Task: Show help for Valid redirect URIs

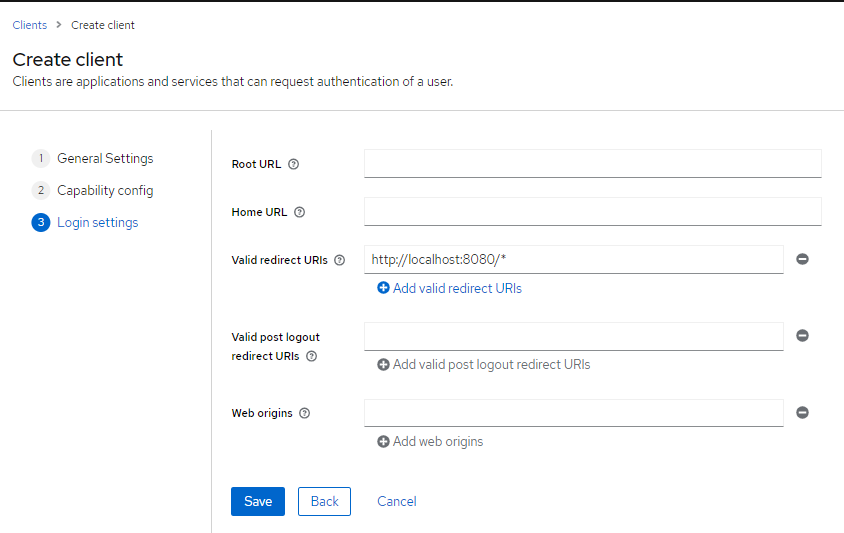Action: (340, 260)
